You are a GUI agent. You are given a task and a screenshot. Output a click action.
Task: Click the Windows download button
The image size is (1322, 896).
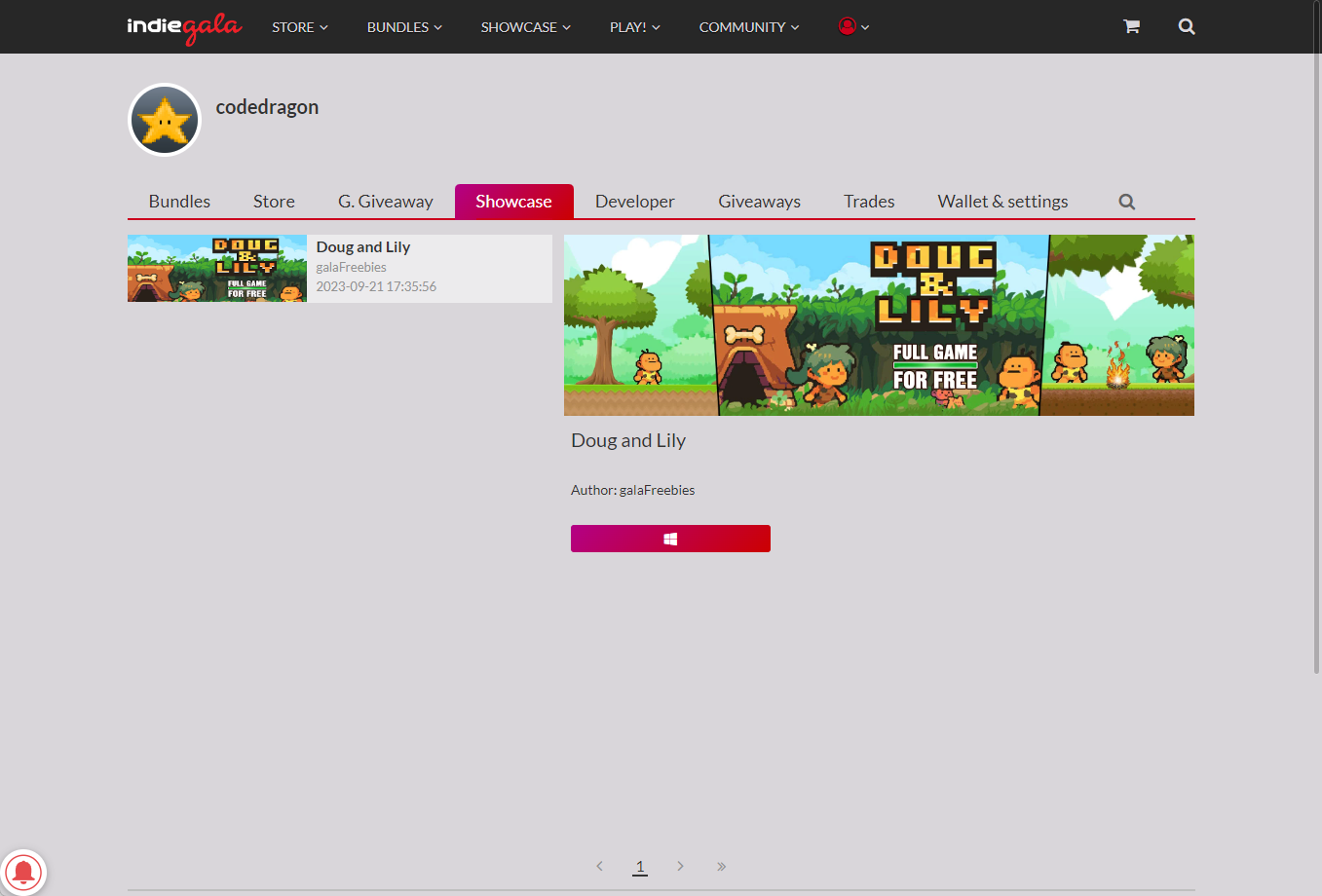pyautogui.click(x=670, y=539)
